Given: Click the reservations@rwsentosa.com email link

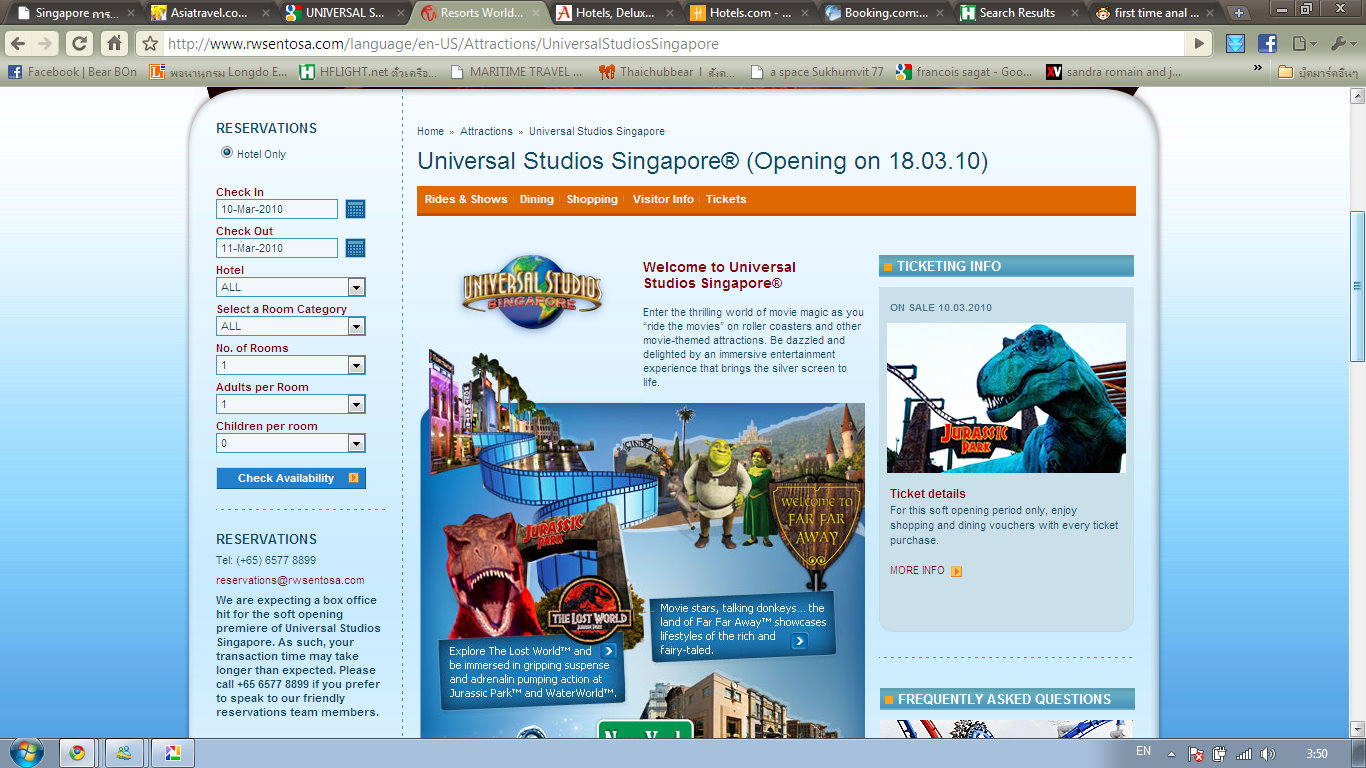Looking at the screenshot, I should (x=290, y=580).
